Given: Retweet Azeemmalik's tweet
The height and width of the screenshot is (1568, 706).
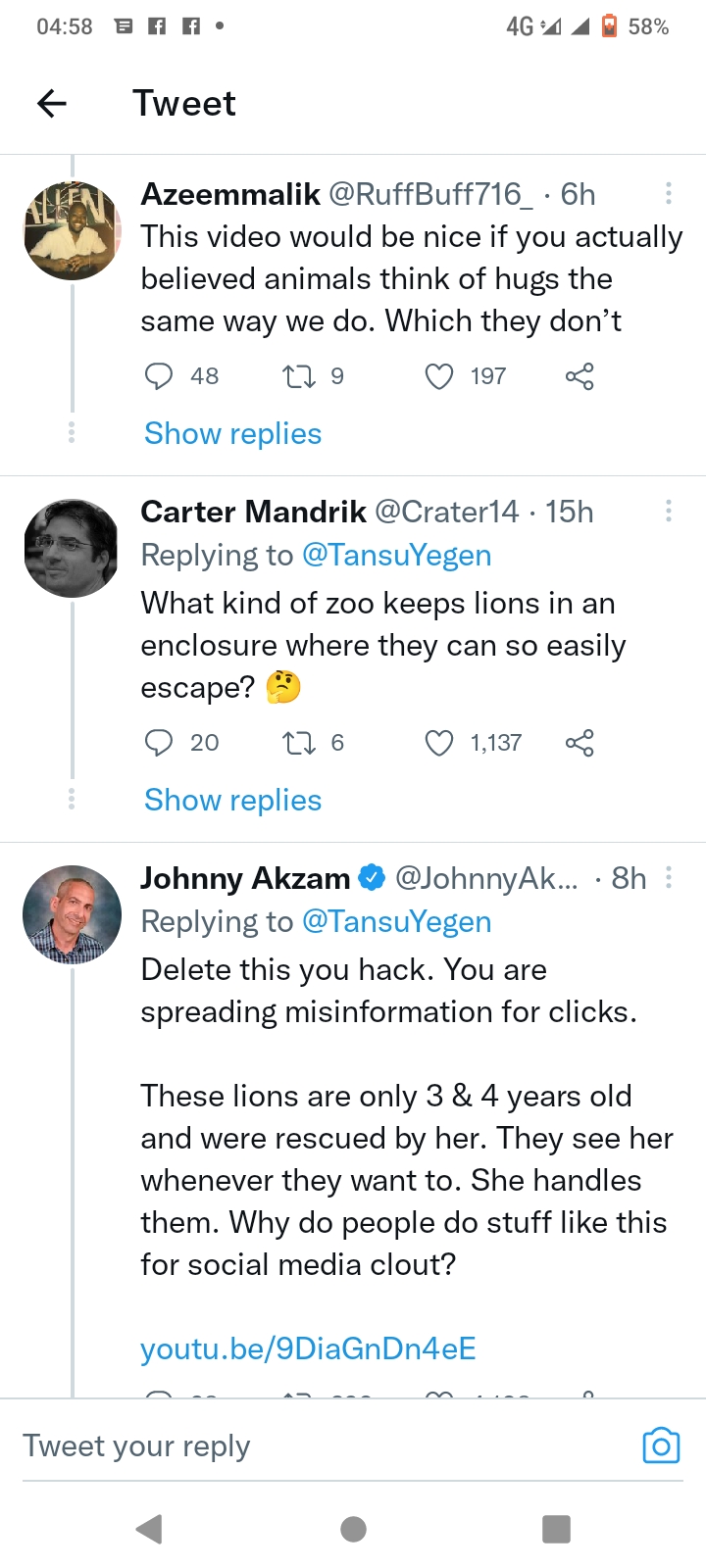Looking at the screenshot, I should pos(298,376).
